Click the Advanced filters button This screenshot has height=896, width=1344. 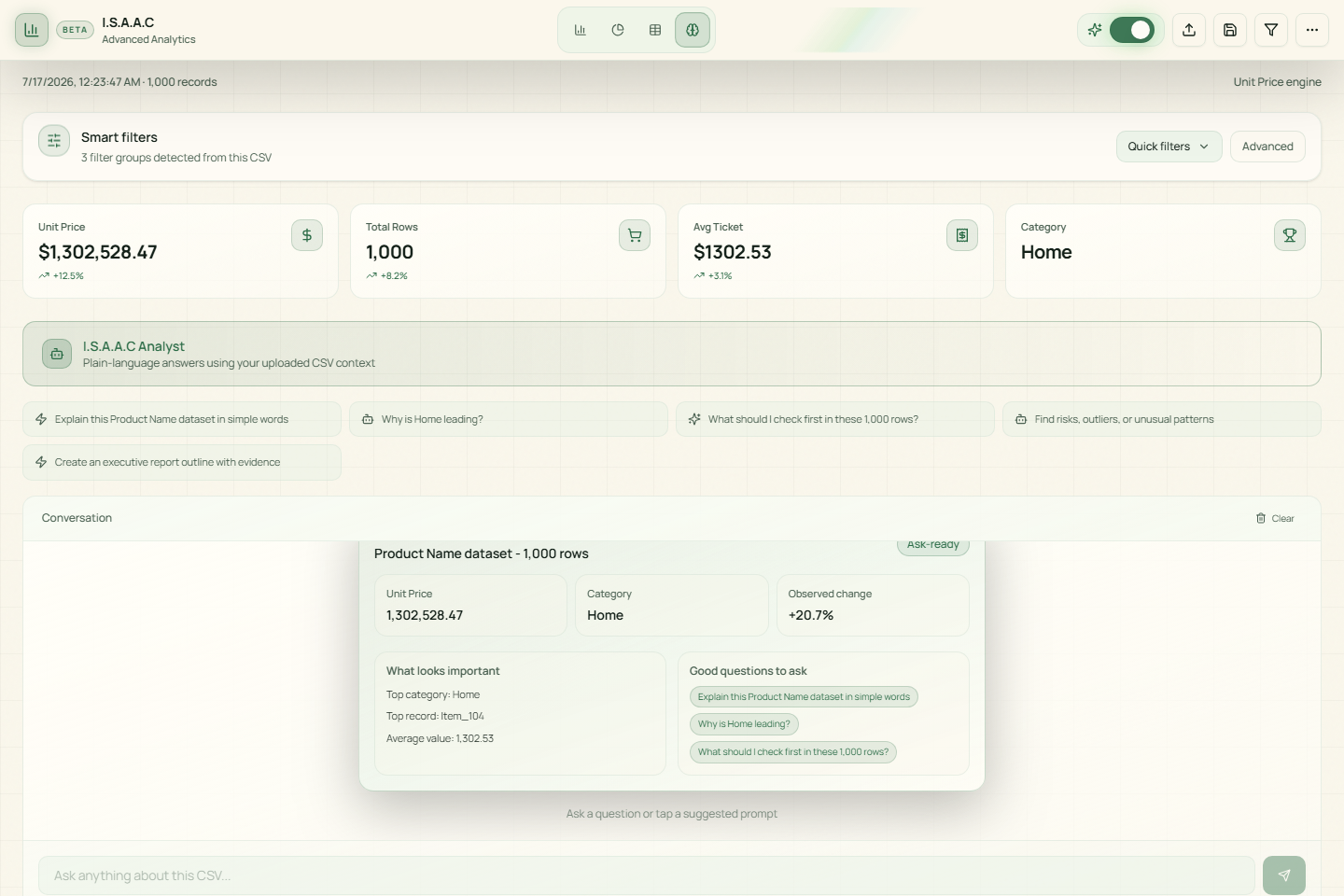coord(1267,147)
